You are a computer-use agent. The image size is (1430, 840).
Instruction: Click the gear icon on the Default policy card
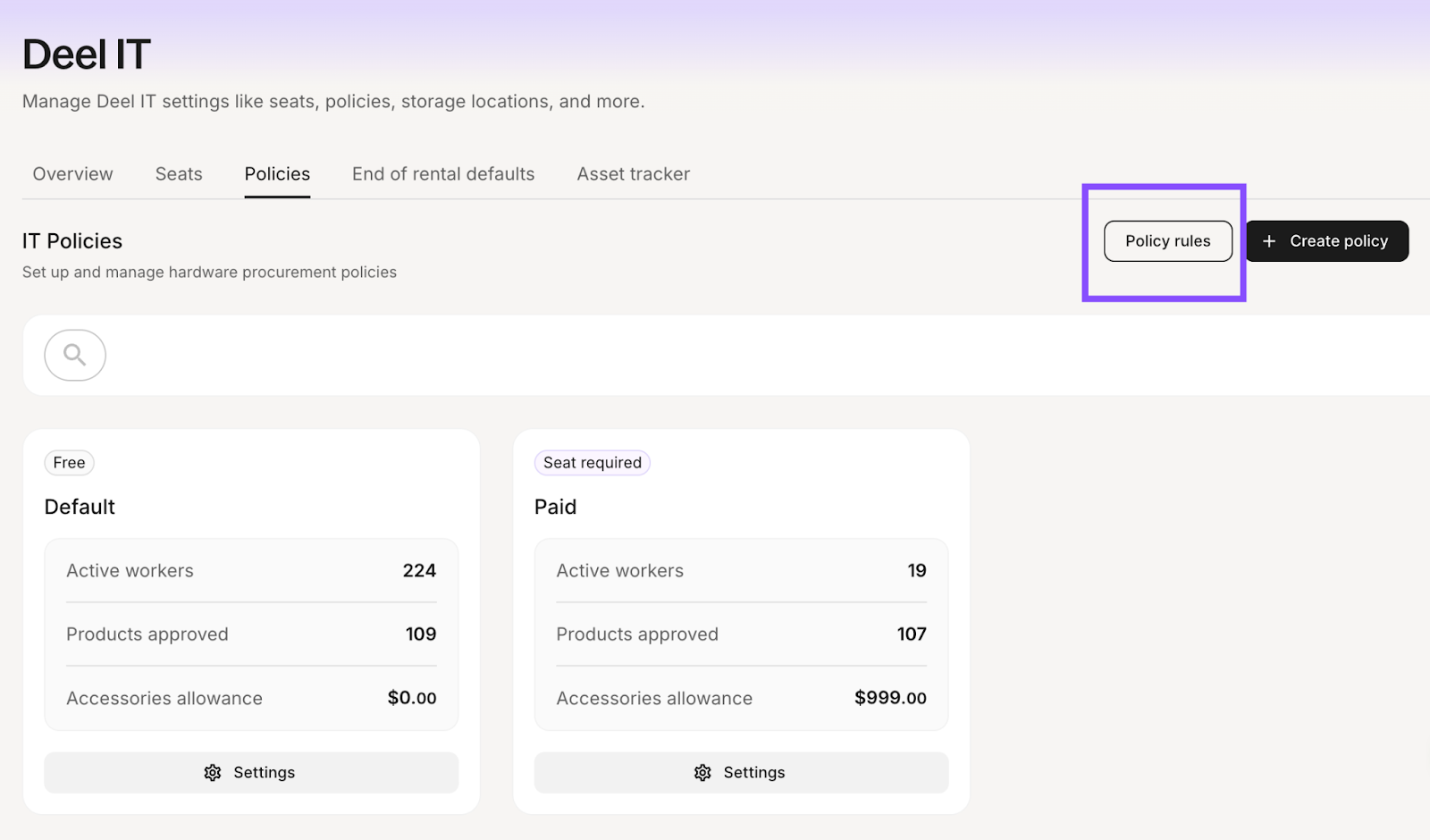(x=213, y=773)
